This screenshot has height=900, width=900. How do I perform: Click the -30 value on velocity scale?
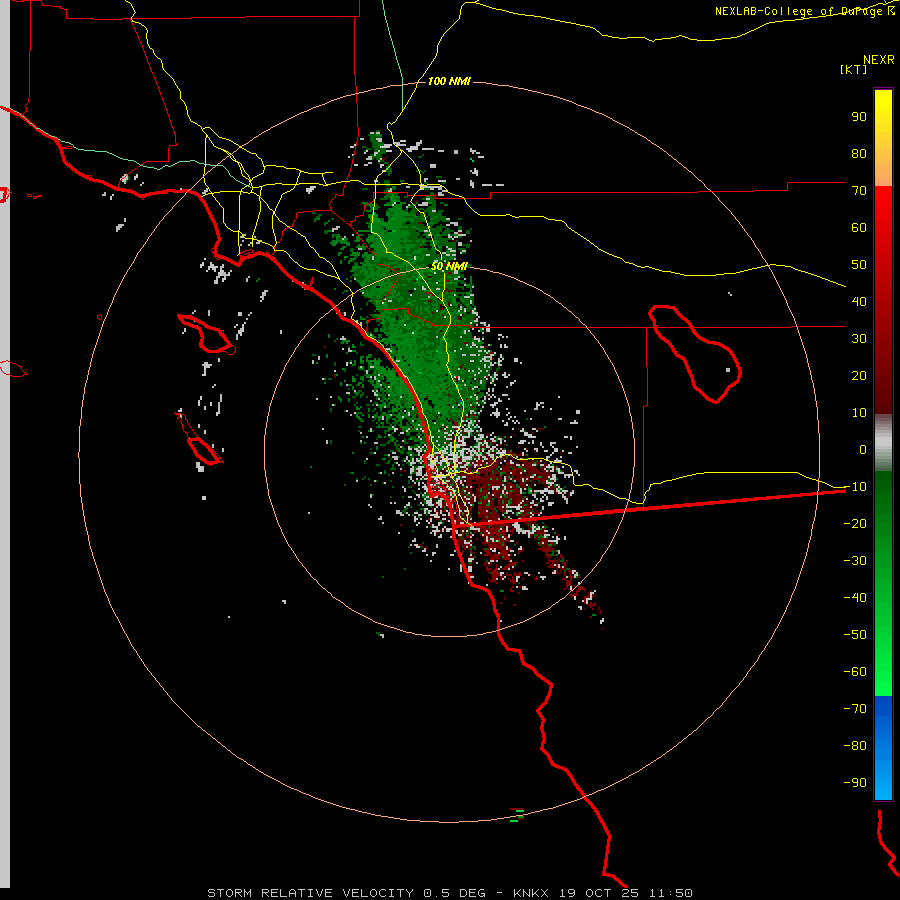click(x=855, y=561)
